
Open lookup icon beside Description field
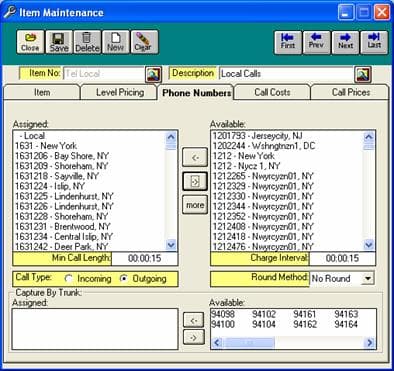click(x=363, y=74)
